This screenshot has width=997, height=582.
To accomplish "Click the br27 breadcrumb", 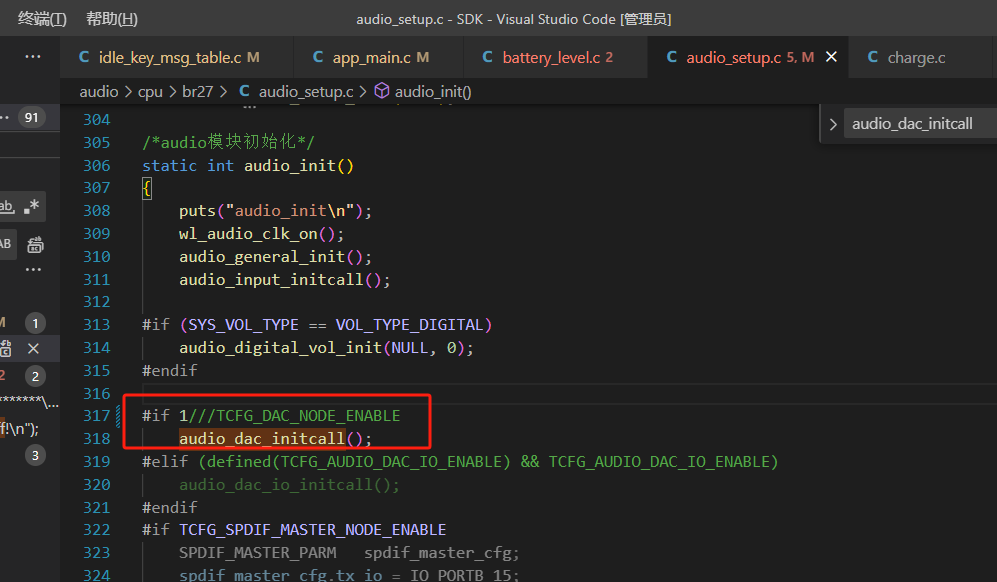I will [x=198, y=92].
